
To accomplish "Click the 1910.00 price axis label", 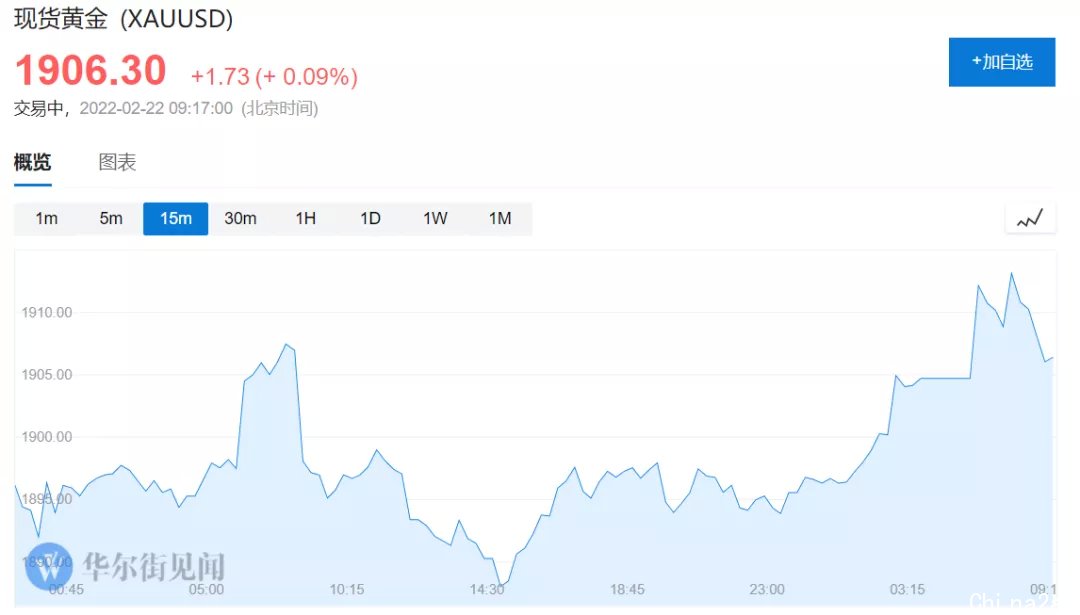I will click(x=47, y=313).
